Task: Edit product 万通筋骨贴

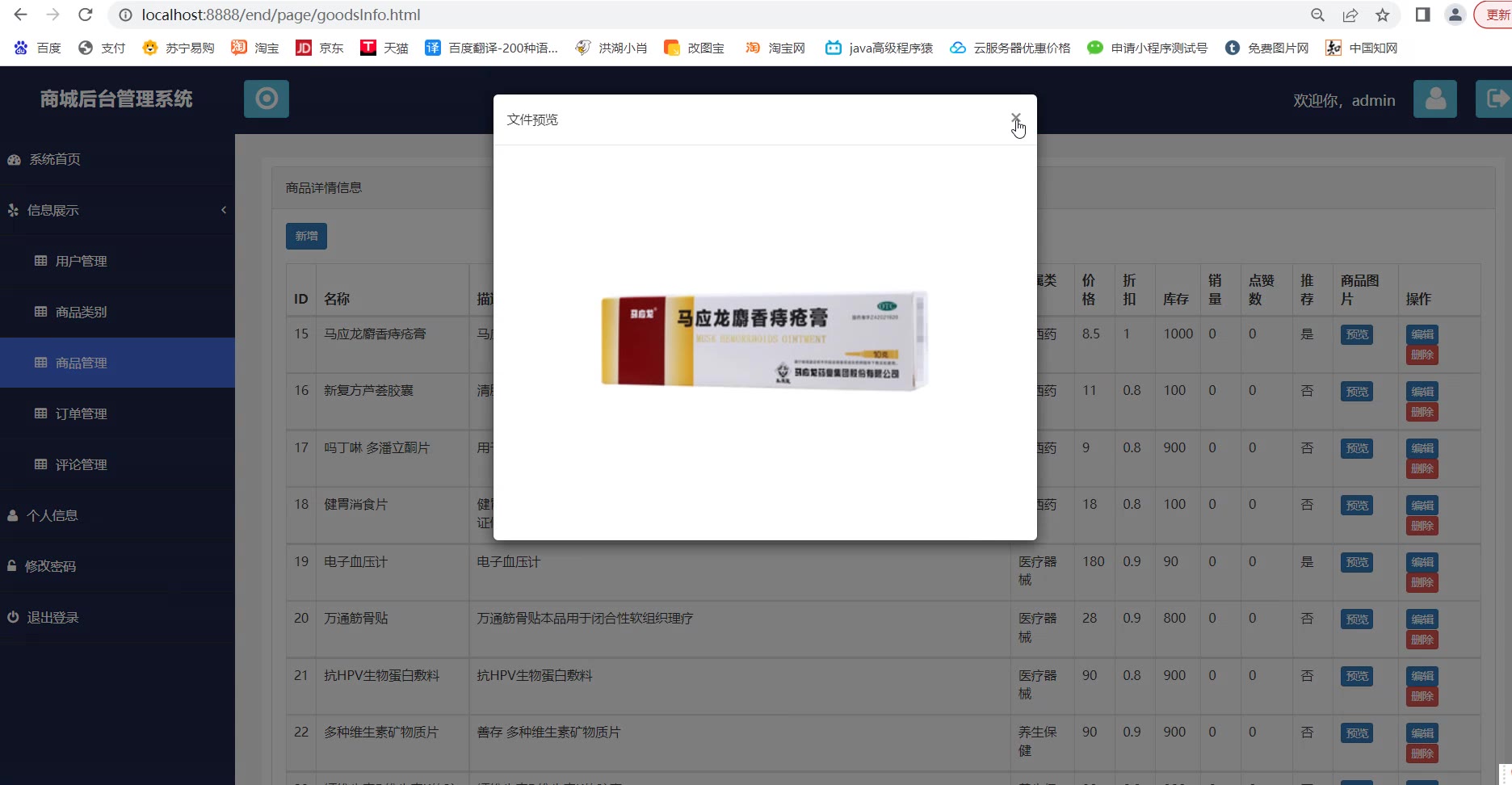Action: (1422, 619)
